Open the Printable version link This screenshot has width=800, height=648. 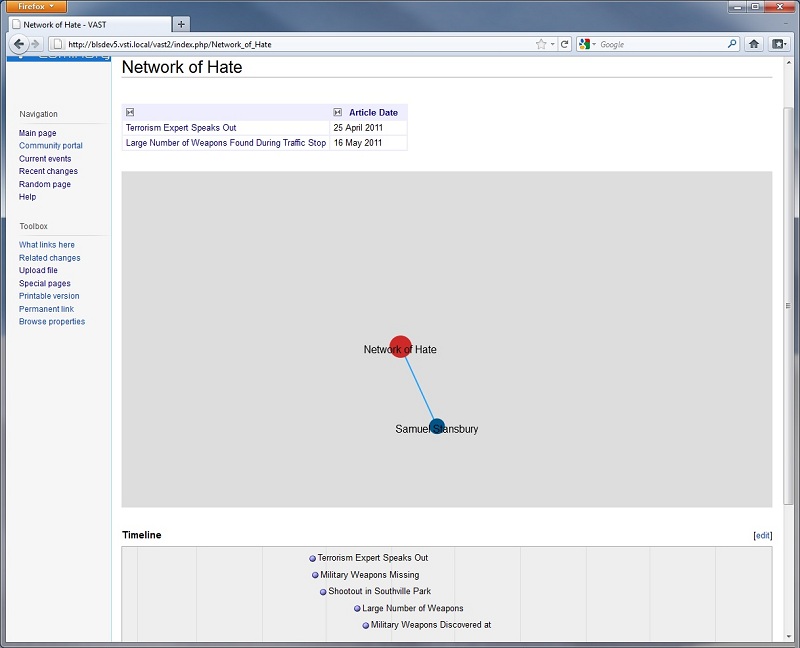(49, 296)
